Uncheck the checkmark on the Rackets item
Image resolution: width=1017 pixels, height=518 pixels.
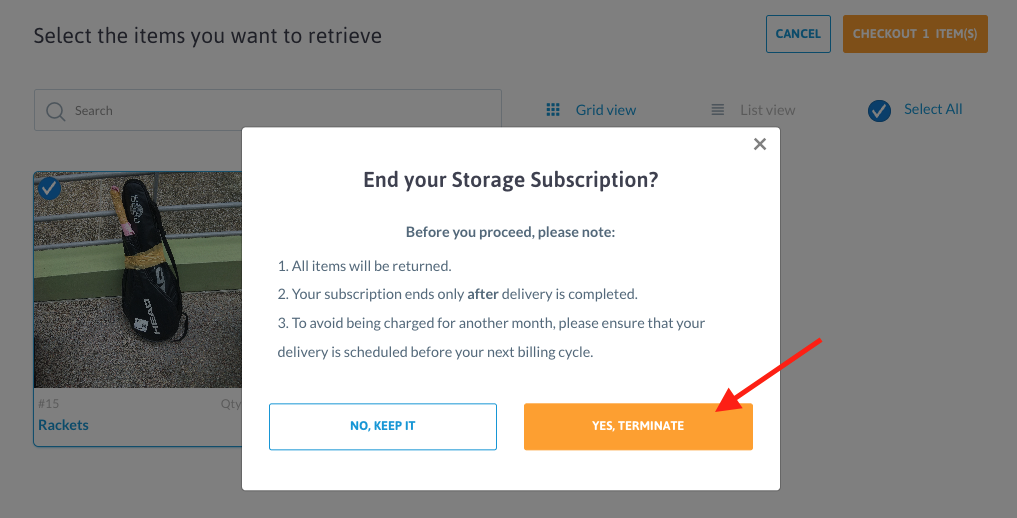pos(49,188)
